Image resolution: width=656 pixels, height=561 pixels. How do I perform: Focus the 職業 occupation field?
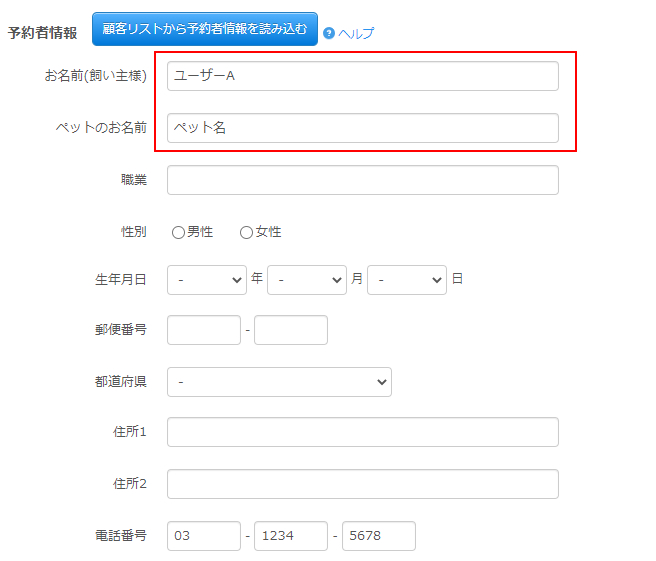tap(362, 180)
